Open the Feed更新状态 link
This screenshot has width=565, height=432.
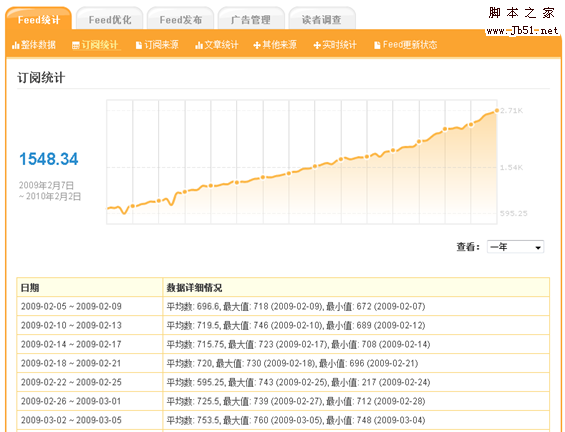[410, 45]
